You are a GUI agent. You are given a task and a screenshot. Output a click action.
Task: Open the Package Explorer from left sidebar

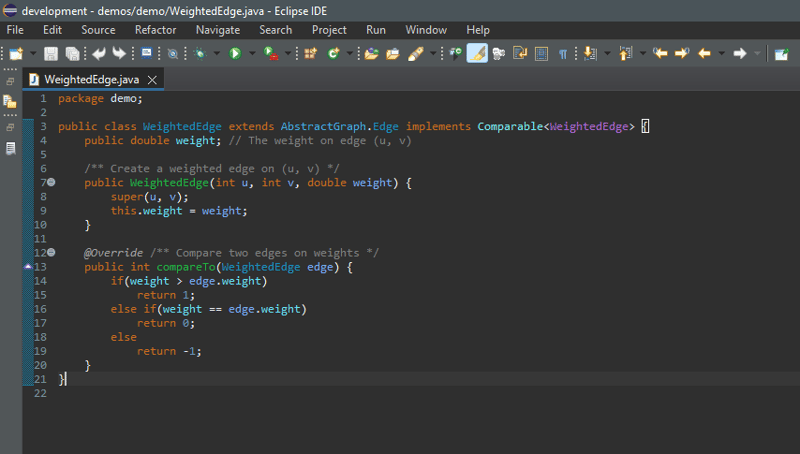coord(10,101)
